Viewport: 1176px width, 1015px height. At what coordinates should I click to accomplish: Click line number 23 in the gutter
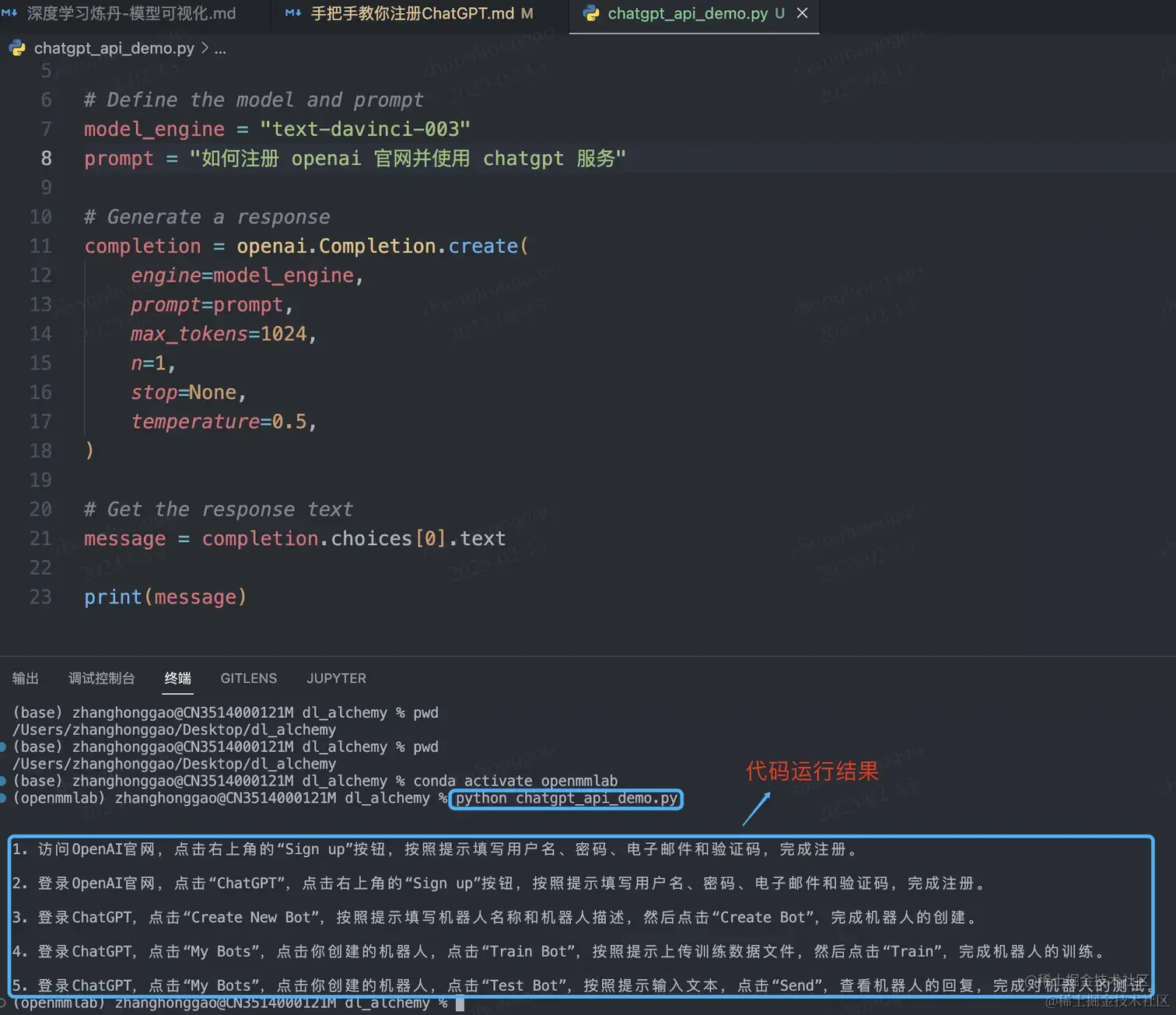[x=40, y=597]
